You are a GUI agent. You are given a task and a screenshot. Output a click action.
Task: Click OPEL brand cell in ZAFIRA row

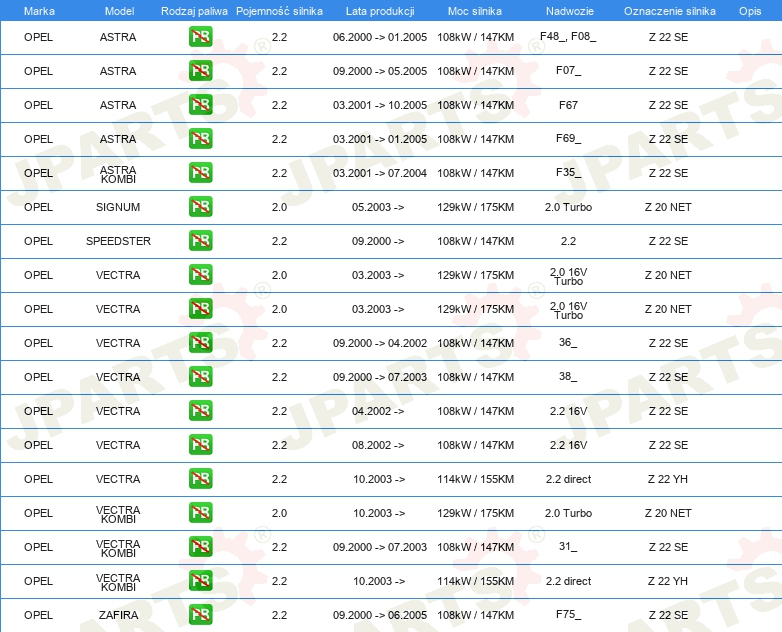(x=38, y=615)
